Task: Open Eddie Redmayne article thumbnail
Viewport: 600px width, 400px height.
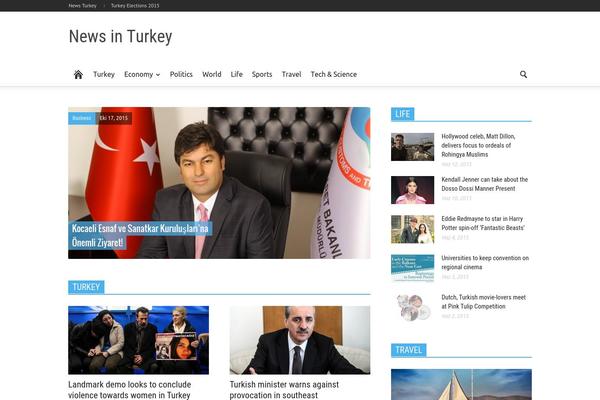Action: 412,229
